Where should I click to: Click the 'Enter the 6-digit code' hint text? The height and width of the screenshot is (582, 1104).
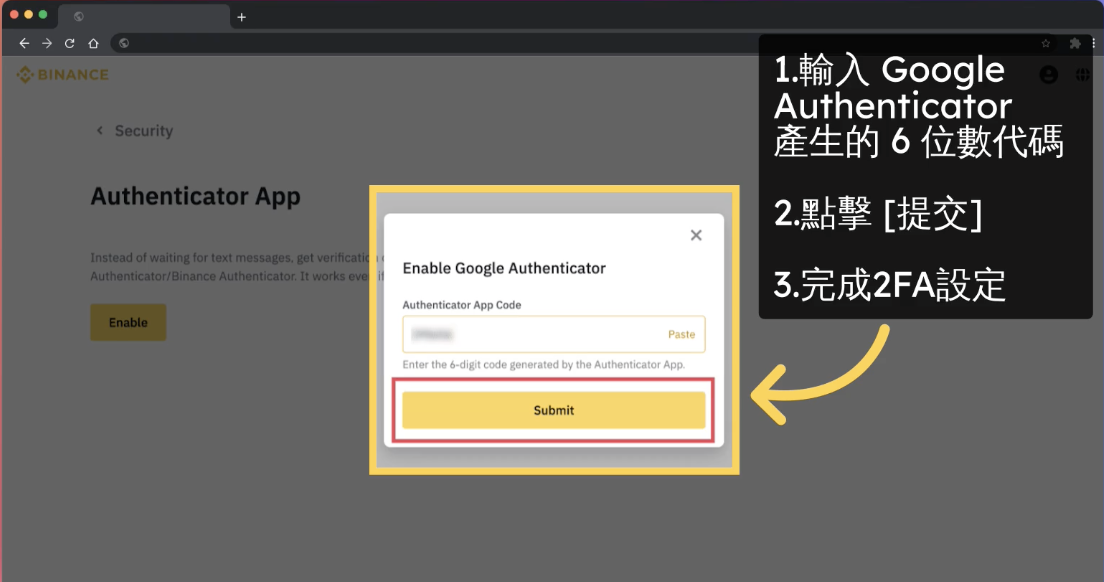544,365
